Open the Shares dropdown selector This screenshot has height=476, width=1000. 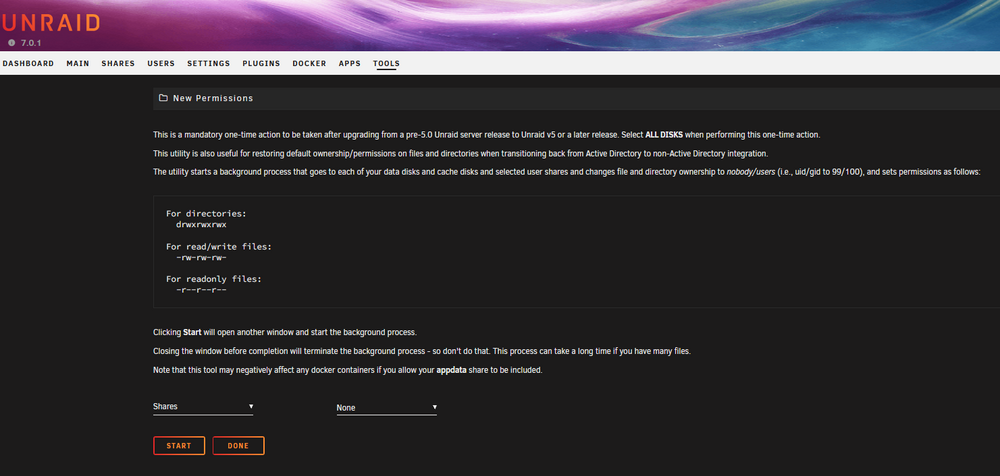point(203,406)
